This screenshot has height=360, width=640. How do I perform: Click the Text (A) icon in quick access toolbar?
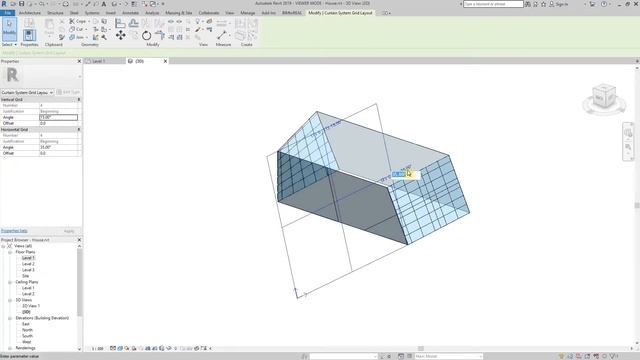coord(104,4)
